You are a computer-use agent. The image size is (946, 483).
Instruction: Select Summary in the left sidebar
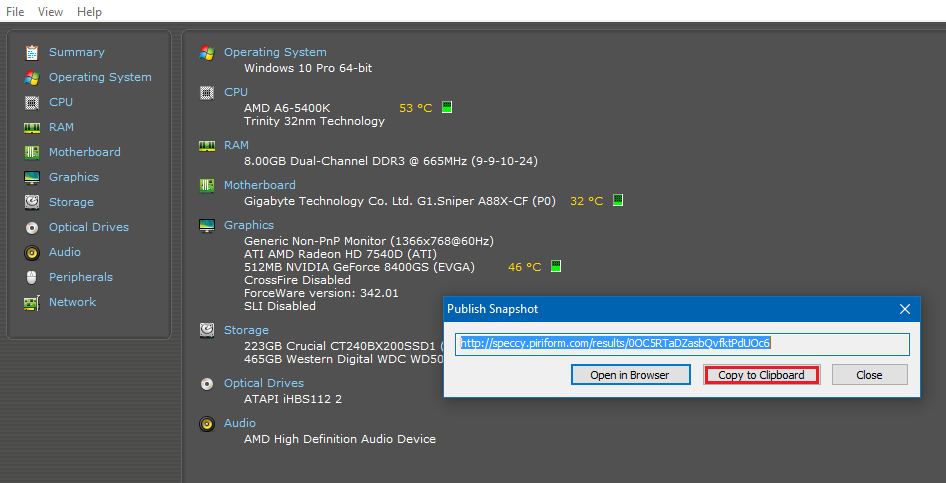[x=76, y=52]
